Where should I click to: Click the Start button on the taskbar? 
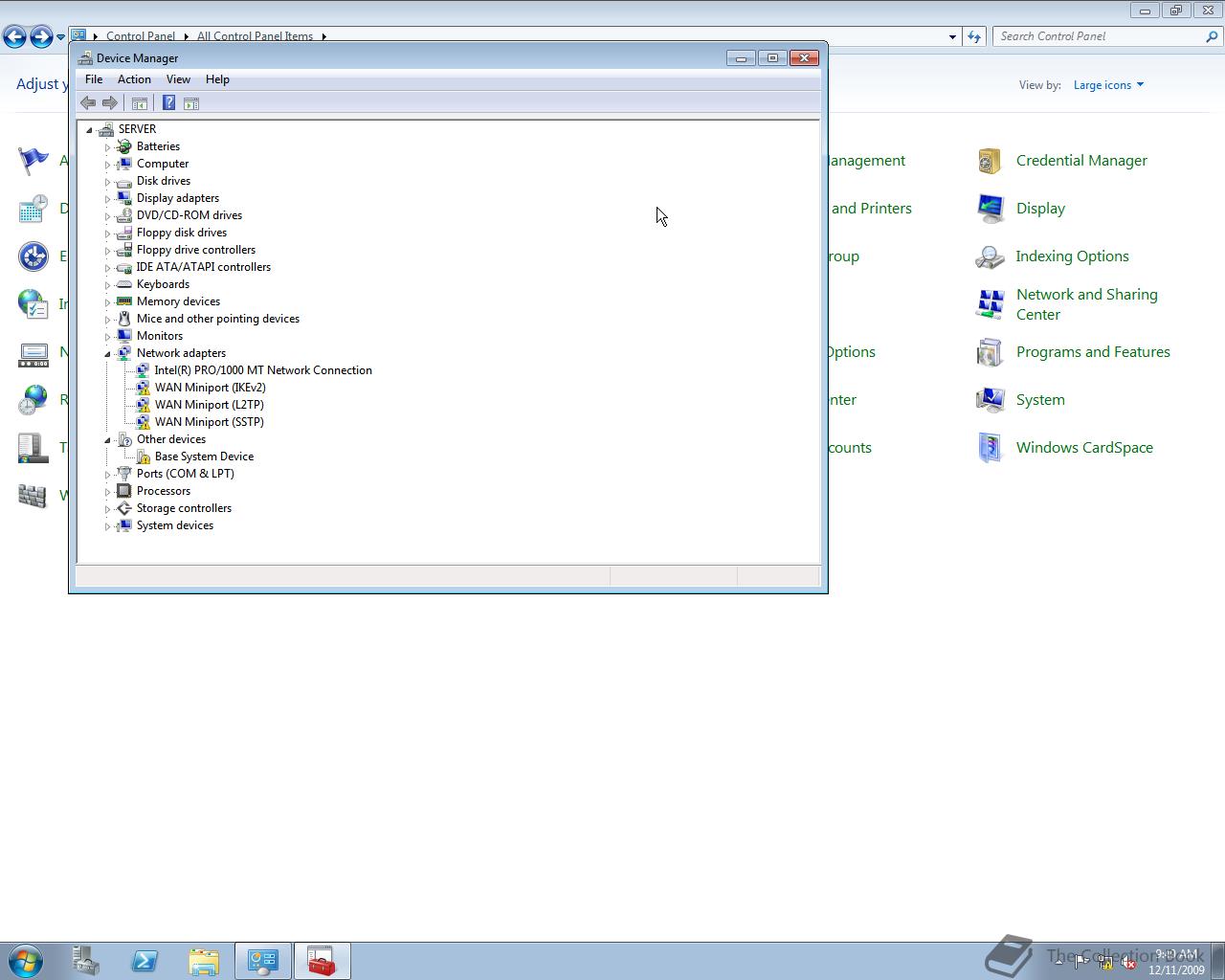coord(26,961)
